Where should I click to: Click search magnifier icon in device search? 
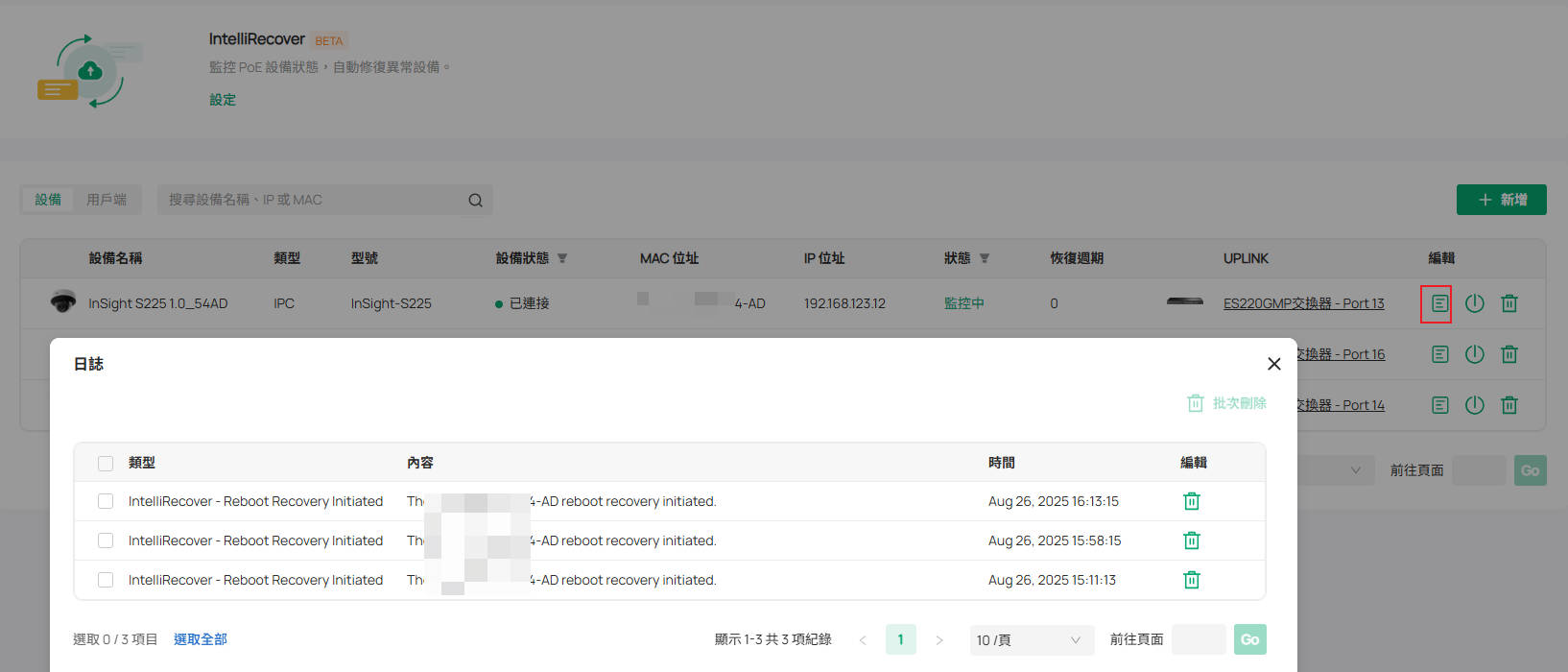(475, 201)
